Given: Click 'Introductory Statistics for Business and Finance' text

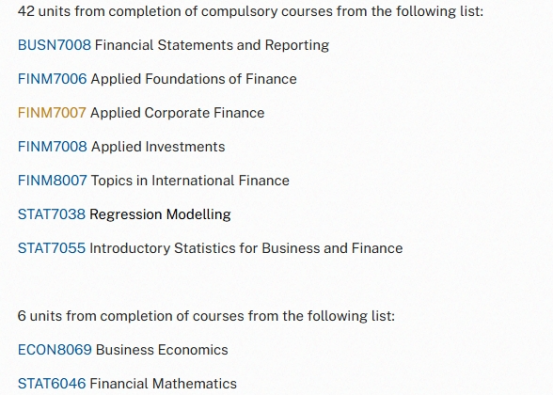Looking at the screenshot, I should (246, 248).
